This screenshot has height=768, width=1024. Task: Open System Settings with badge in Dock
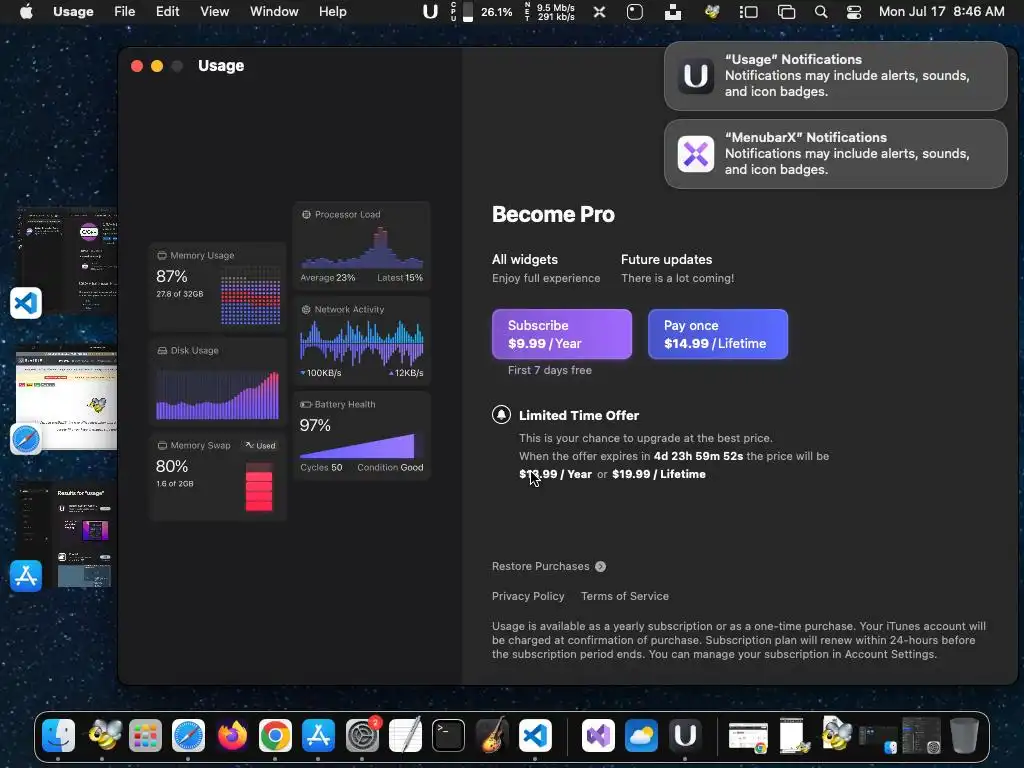click(361, 735)
